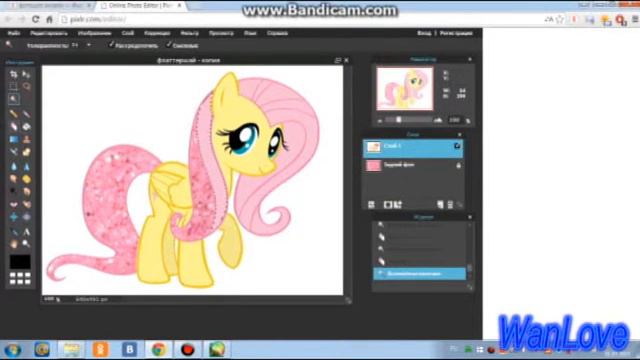Open the tolerance value dropdown arrow

click(x=89, y=45)
